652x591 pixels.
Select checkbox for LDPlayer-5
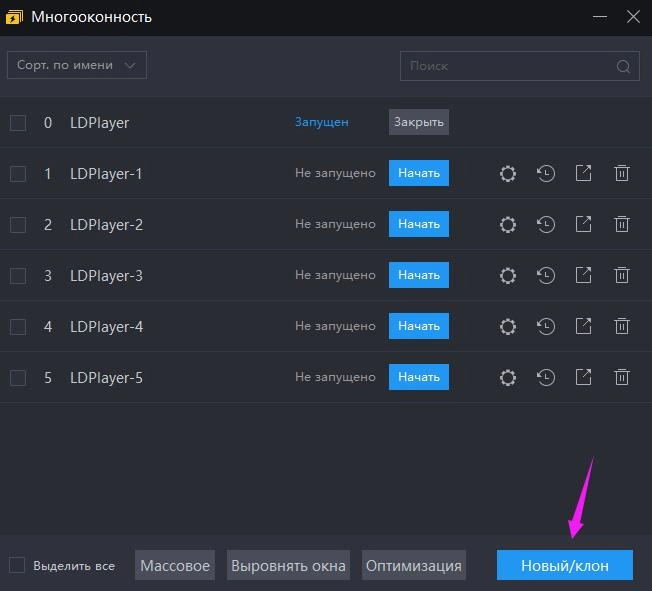tap(18, 377)
